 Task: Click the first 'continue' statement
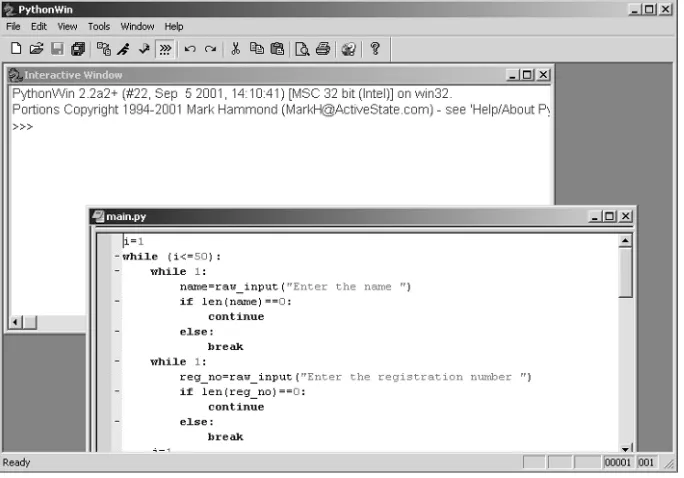[236, 317]
